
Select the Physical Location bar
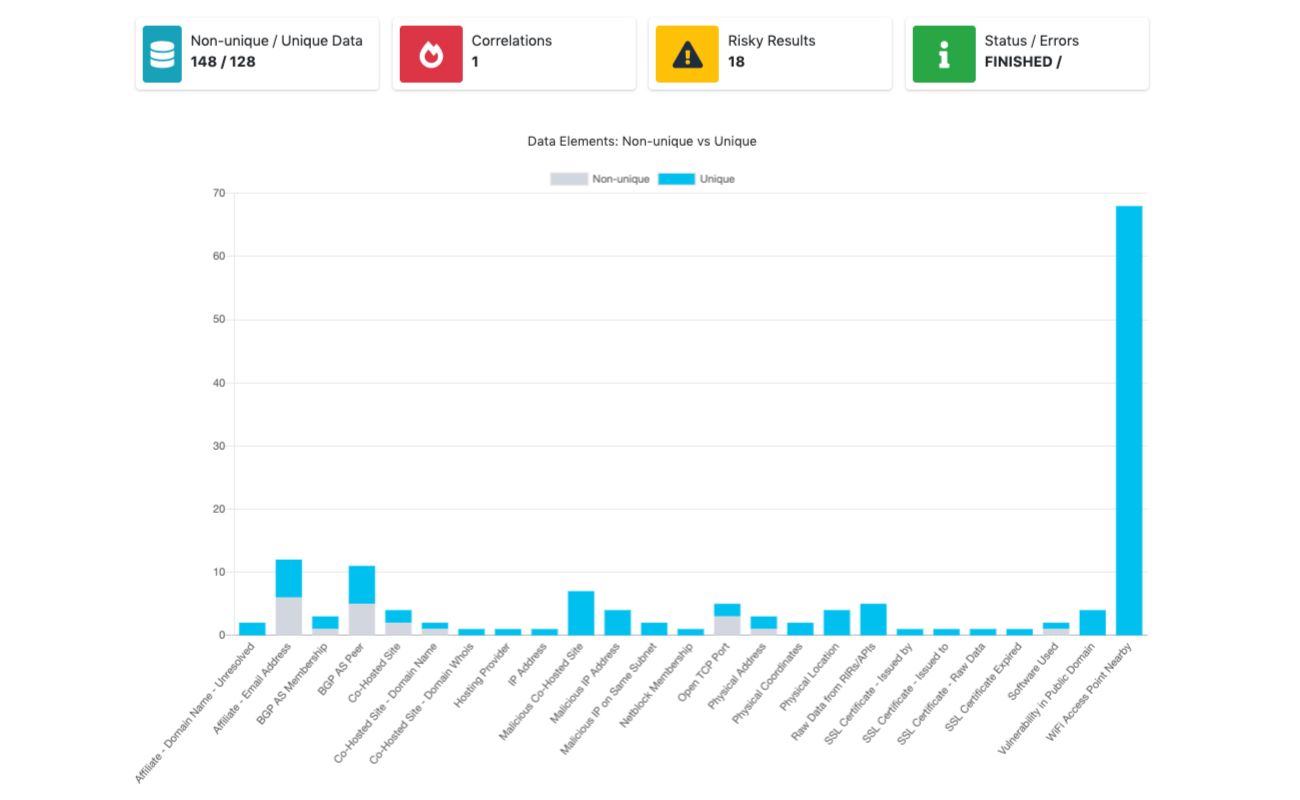tap(837, 622)
